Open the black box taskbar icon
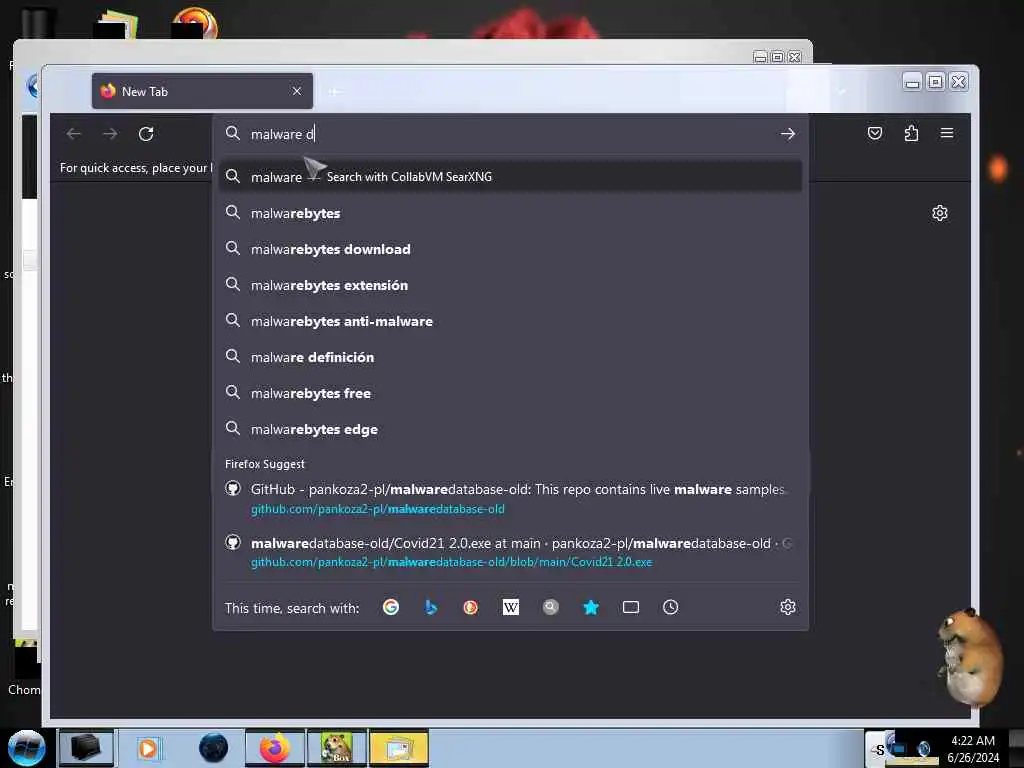This screenshot has height=768, width=1024. coord(86,748)
